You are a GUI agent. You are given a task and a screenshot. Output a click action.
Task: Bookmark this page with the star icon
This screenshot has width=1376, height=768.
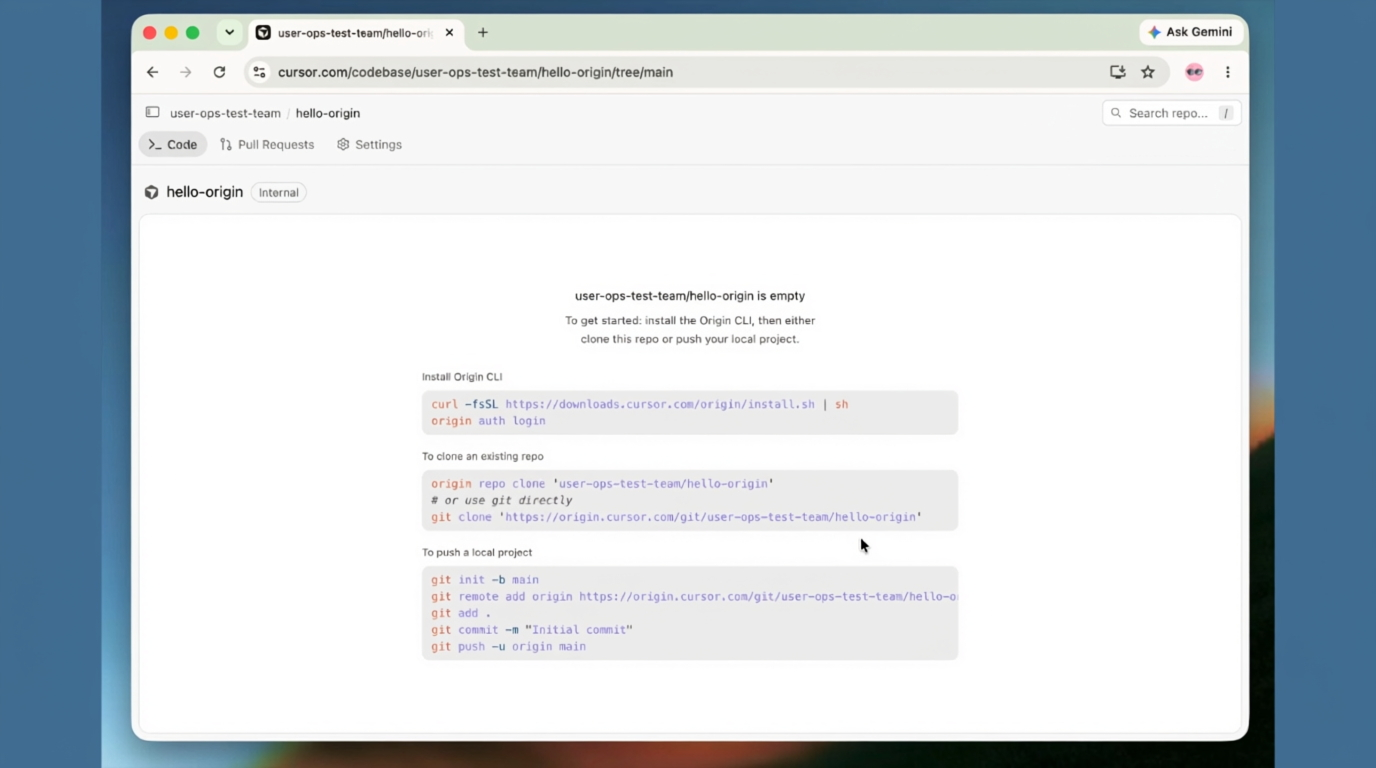click(1148, 72)
